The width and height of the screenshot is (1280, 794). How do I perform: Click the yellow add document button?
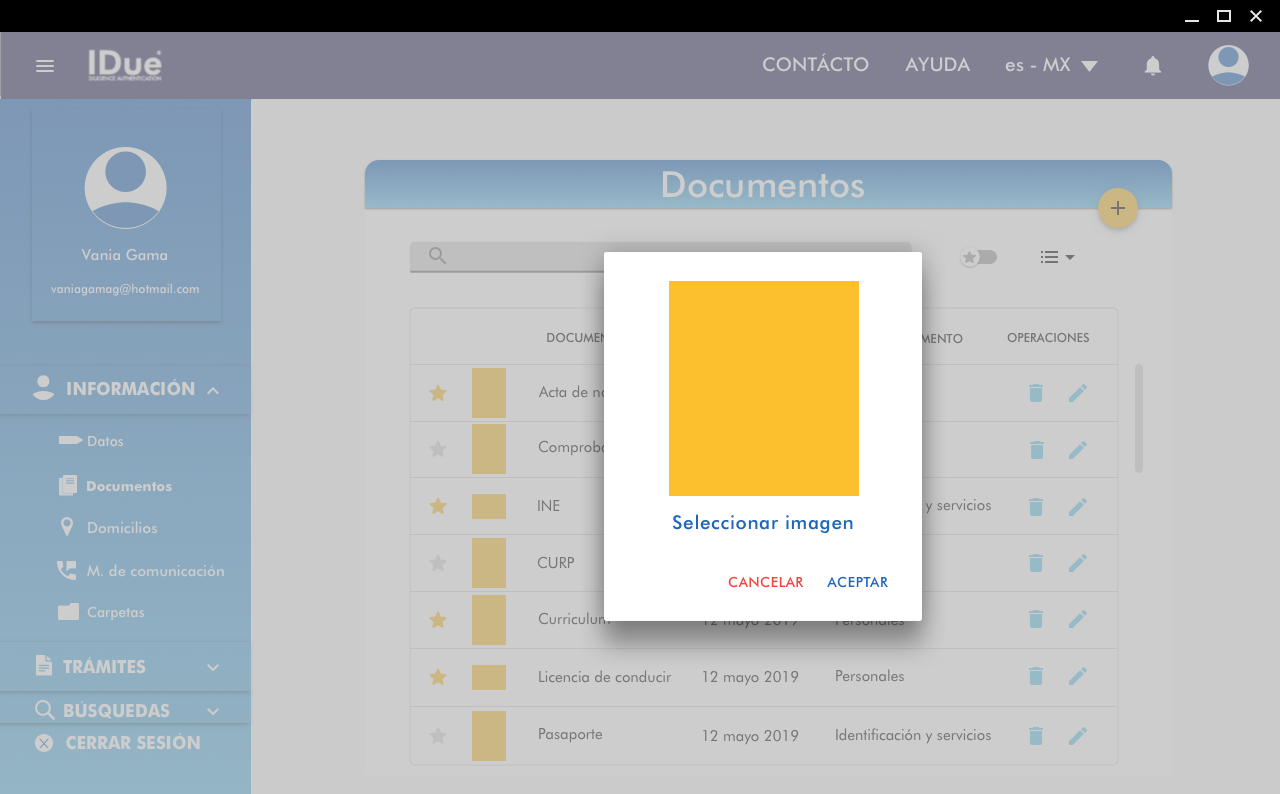coord(1117,208)
